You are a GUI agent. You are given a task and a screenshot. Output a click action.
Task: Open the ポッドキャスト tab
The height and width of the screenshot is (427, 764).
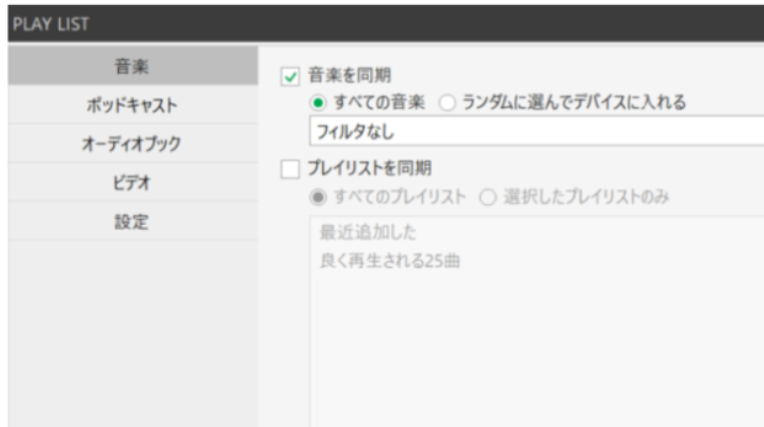tap(132, 105)
